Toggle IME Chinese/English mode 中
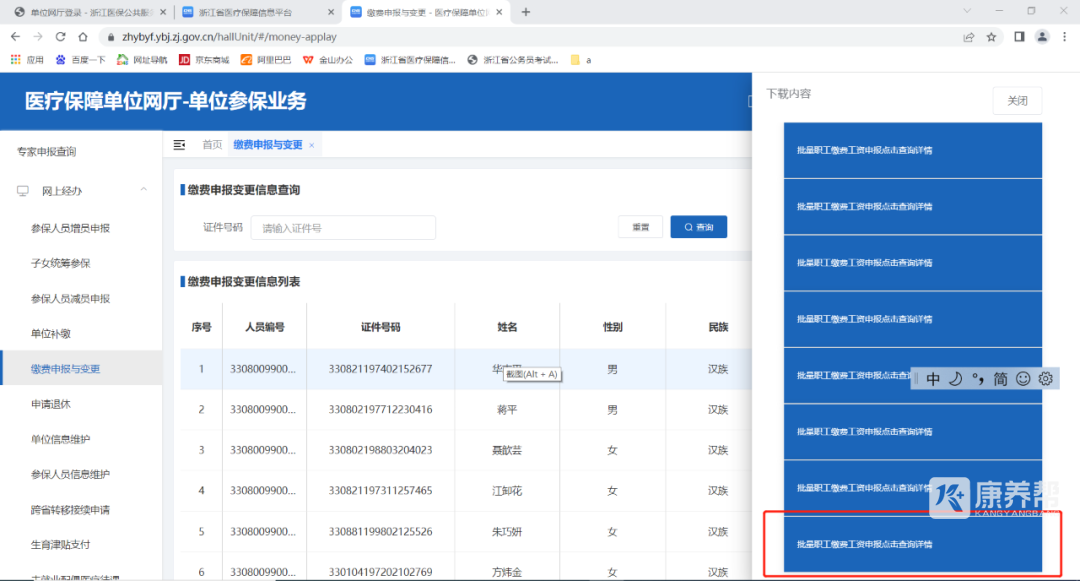The height and width of the screenshot is (581, 1080). pyautogui.click(x=933, y=379)
